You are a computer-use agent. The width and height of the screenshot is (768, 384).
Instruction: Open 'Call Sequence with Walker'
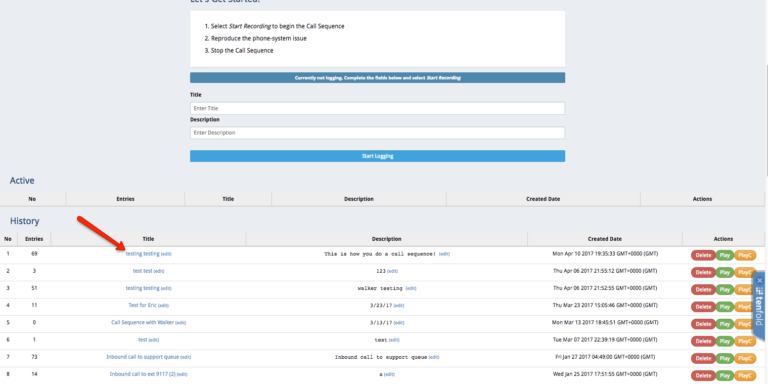(143, 322)
